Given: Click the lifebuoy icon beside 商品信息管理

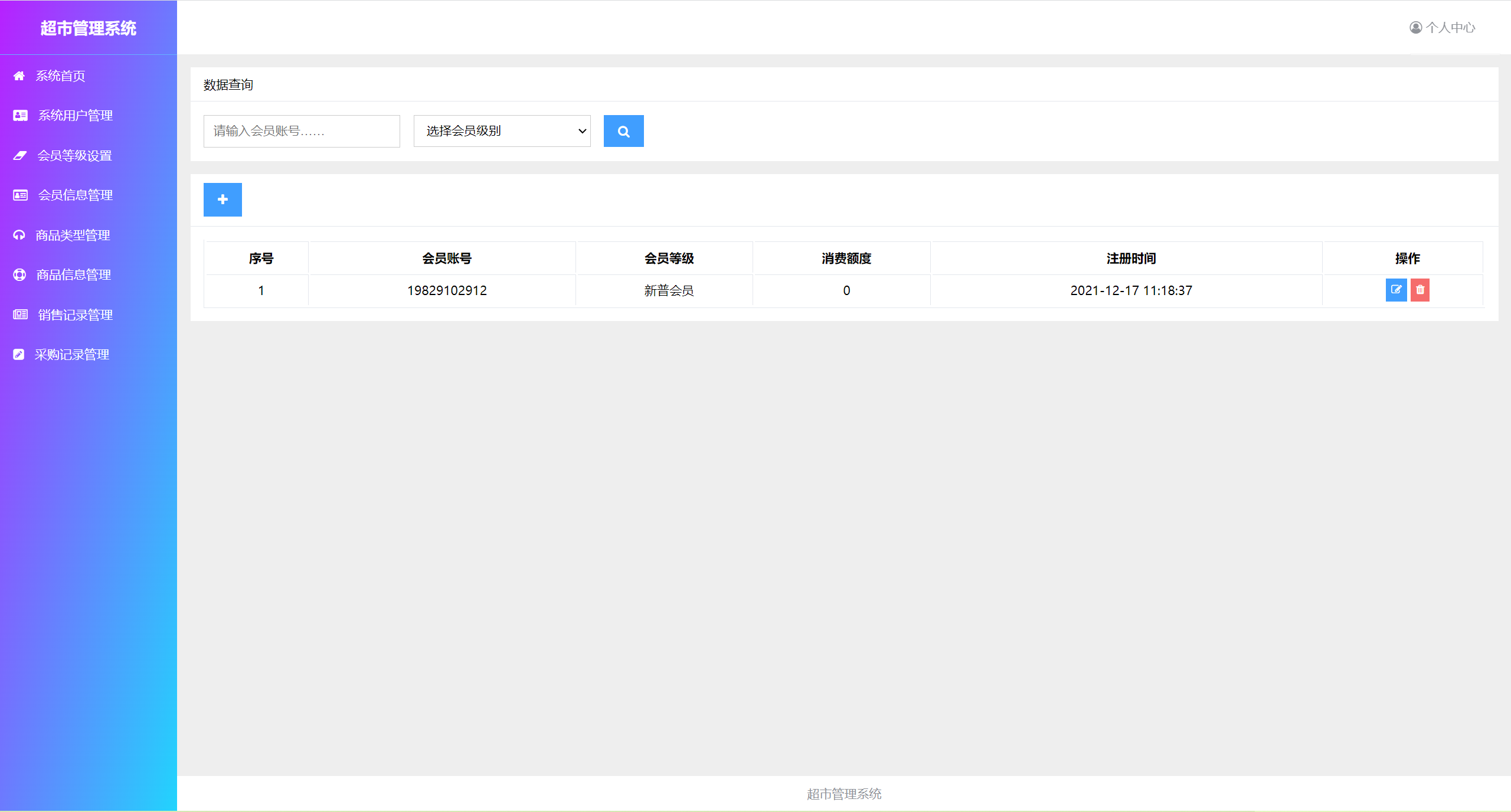Looking at the screenshot, I should 19,275.
